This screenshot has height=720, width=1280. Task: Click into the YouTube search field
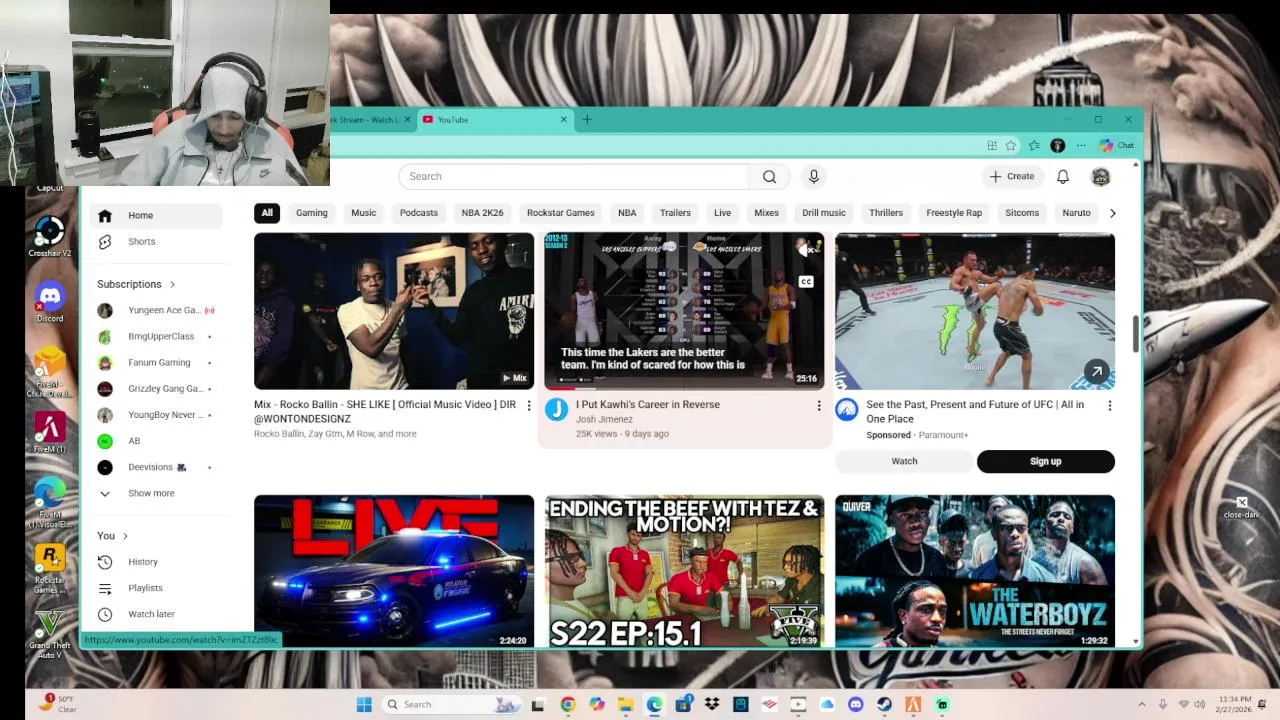(573, 176)
